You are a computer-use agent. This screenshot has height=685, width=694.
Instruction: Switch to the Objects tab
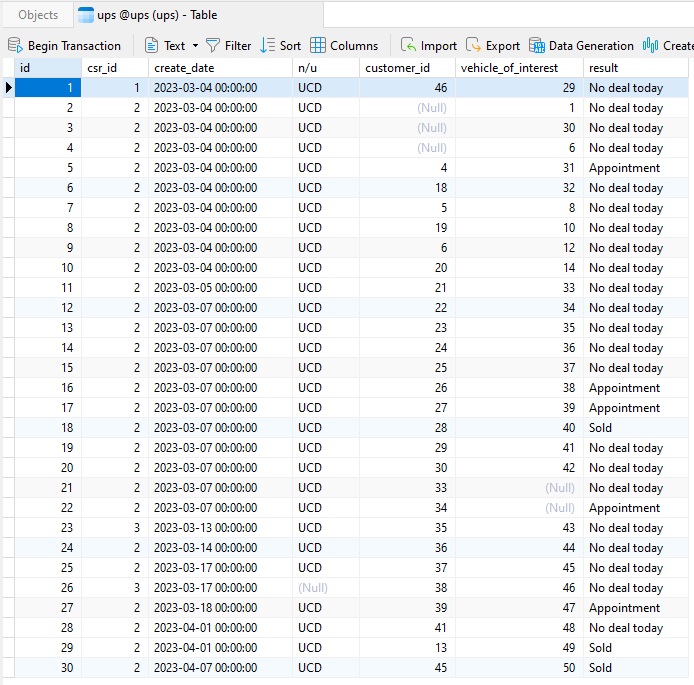pos(38,15)
